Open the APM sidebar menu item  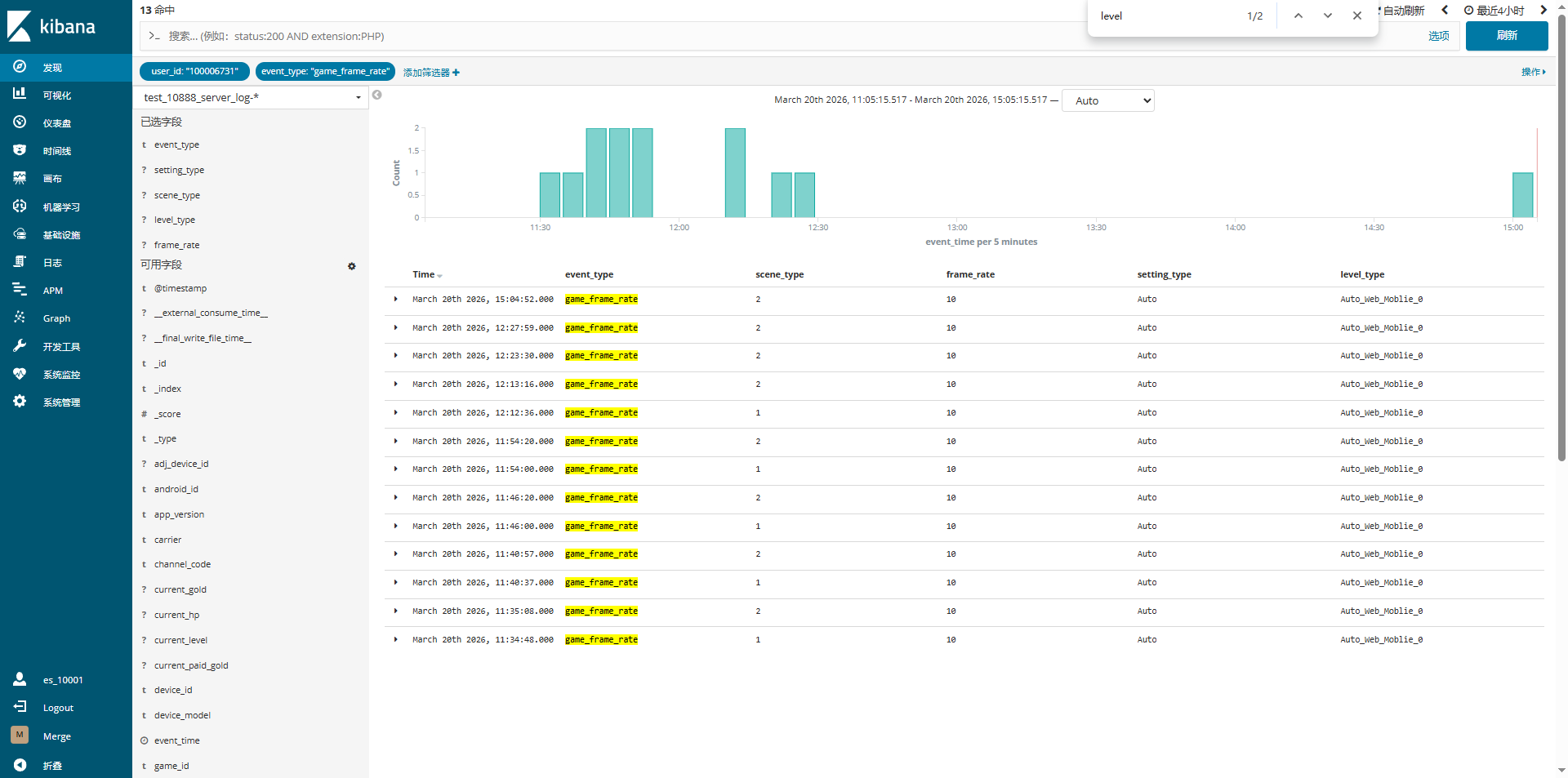(x=52, y=291)
